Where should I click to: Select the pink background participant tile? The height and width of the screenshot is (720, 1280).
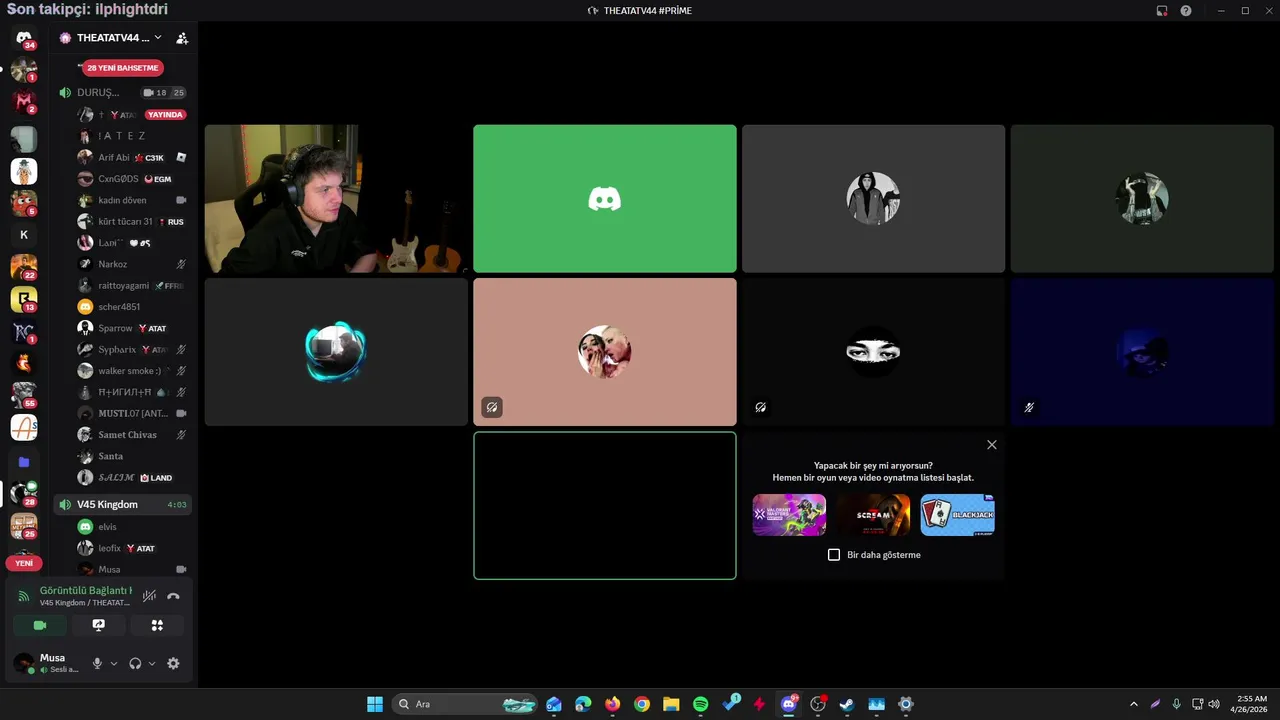point(605,352)
